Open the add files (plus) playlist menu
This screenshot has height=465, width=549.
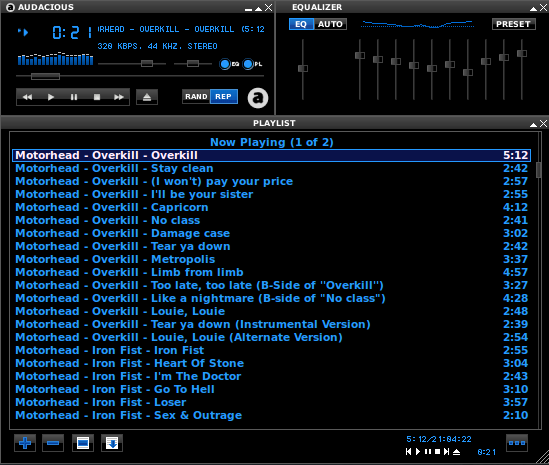[x=25, y=443]
